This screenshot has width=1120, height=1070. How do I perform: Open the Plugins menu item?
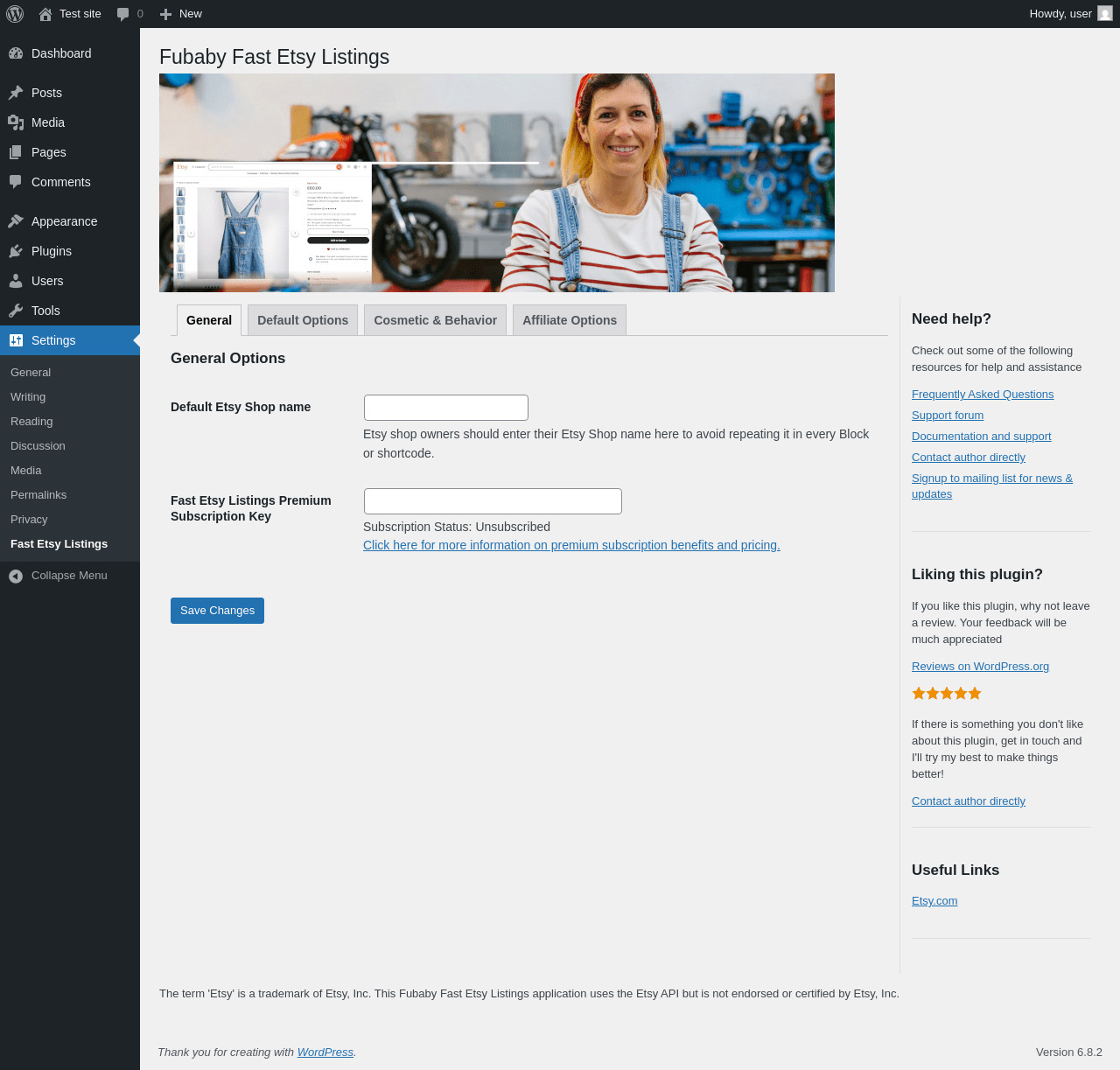[70, 251]
